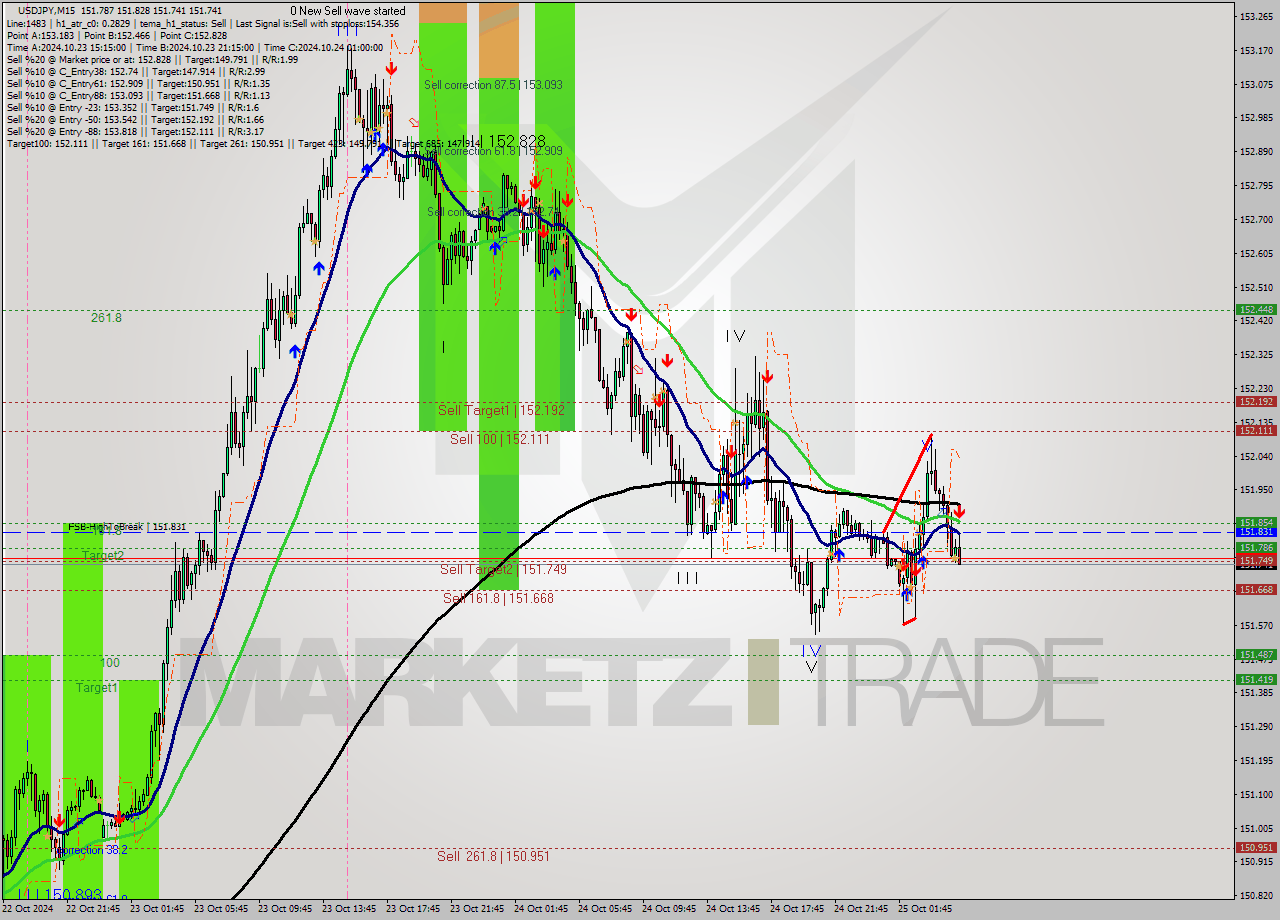The height and width of the screenshot is (920, 1280).
Task: Select the 'Sell 261.8 | 150.951' label
Action: click(x=493, y=856)
